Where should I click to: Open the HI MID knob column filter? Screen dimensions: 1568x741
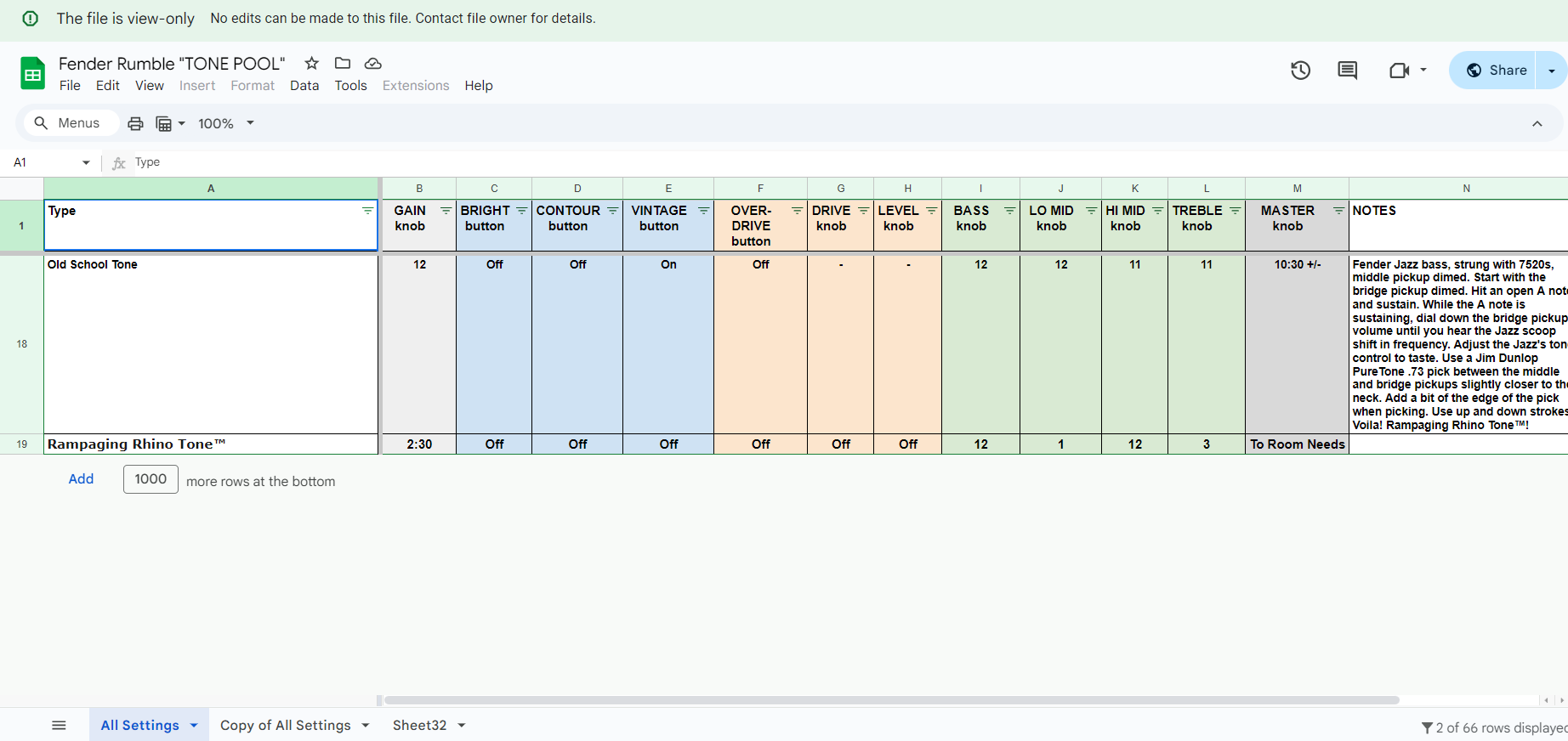pos(1157,211)
